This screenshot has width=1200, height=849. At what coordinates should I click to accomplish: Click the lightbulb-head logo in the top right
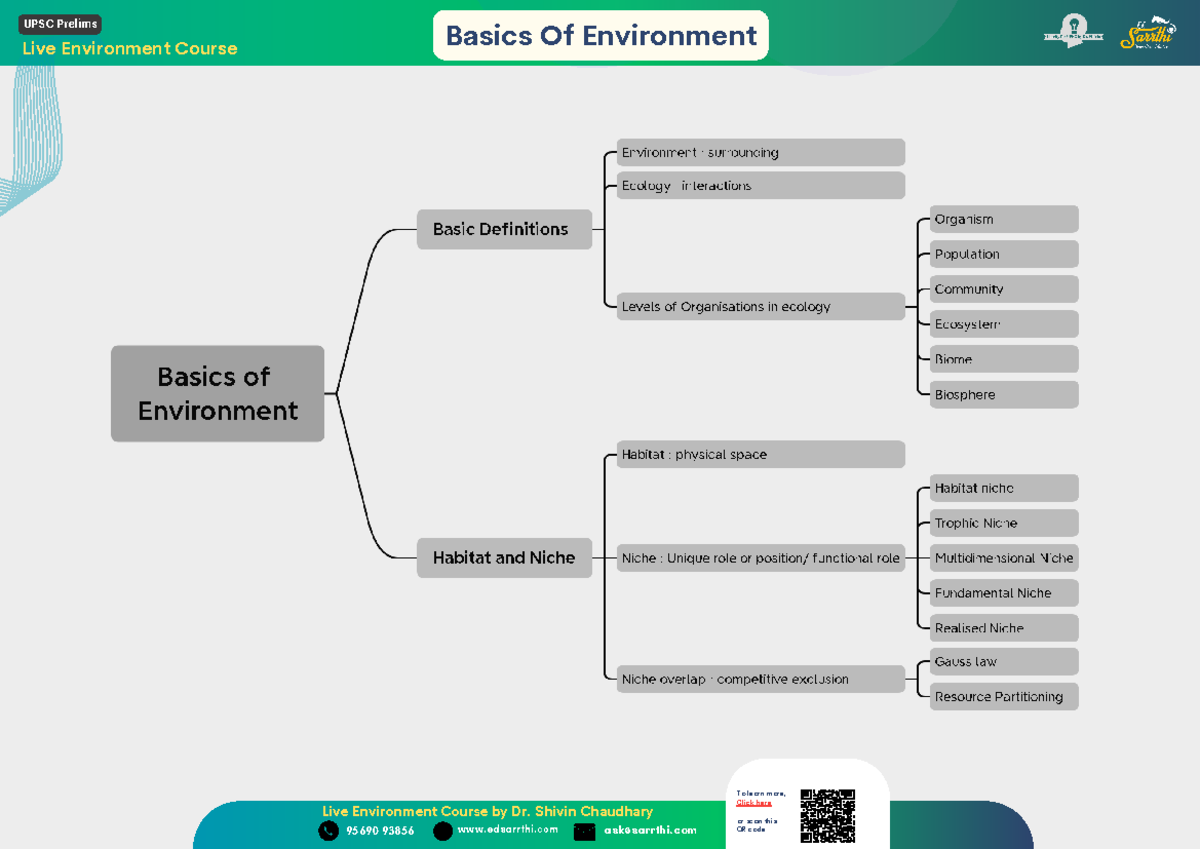[x=1072, y=31]
